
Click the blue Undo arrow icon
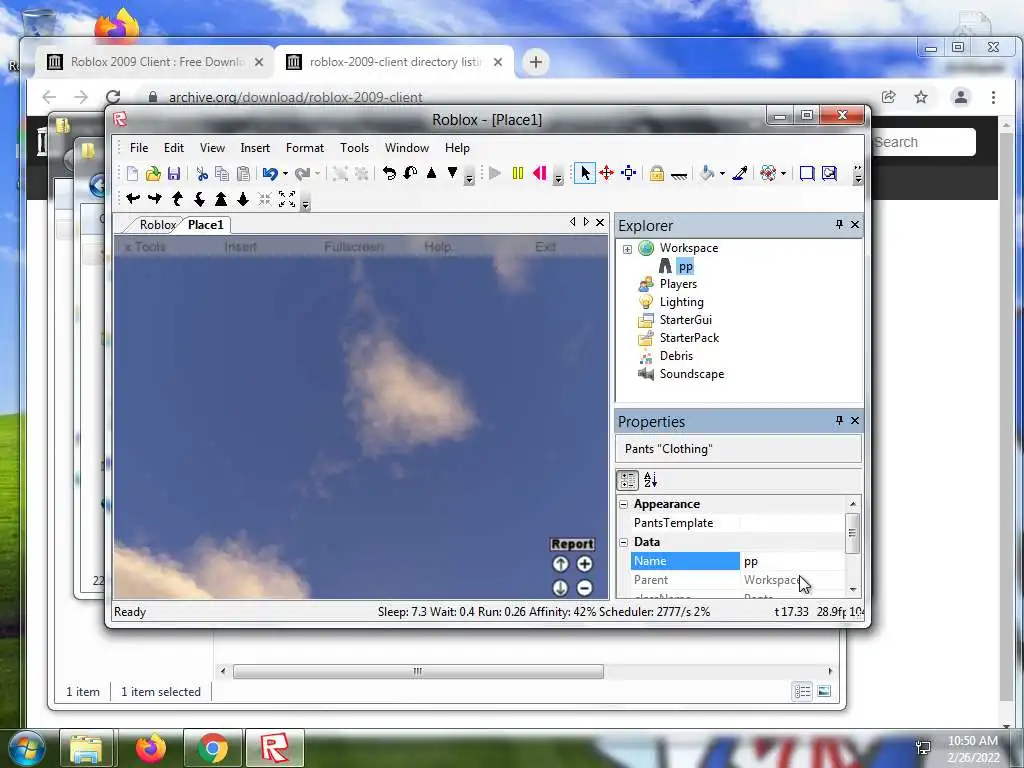pyautogui.click(x=270, y=174)
